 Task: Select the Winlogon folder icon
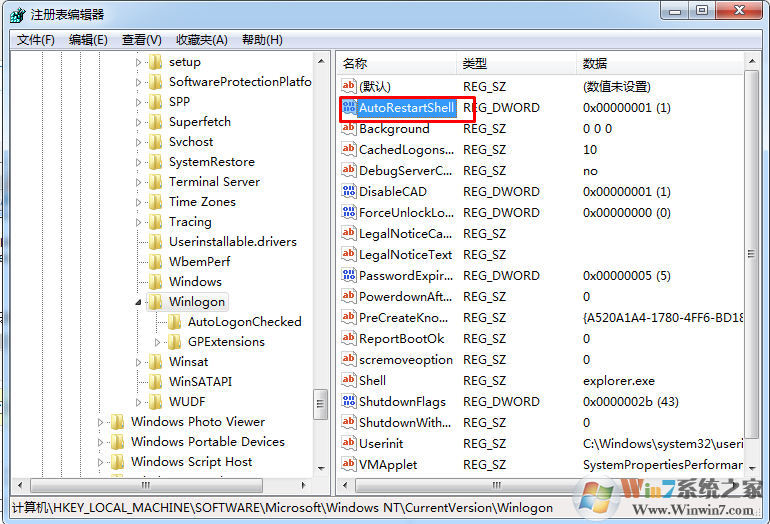155,302
